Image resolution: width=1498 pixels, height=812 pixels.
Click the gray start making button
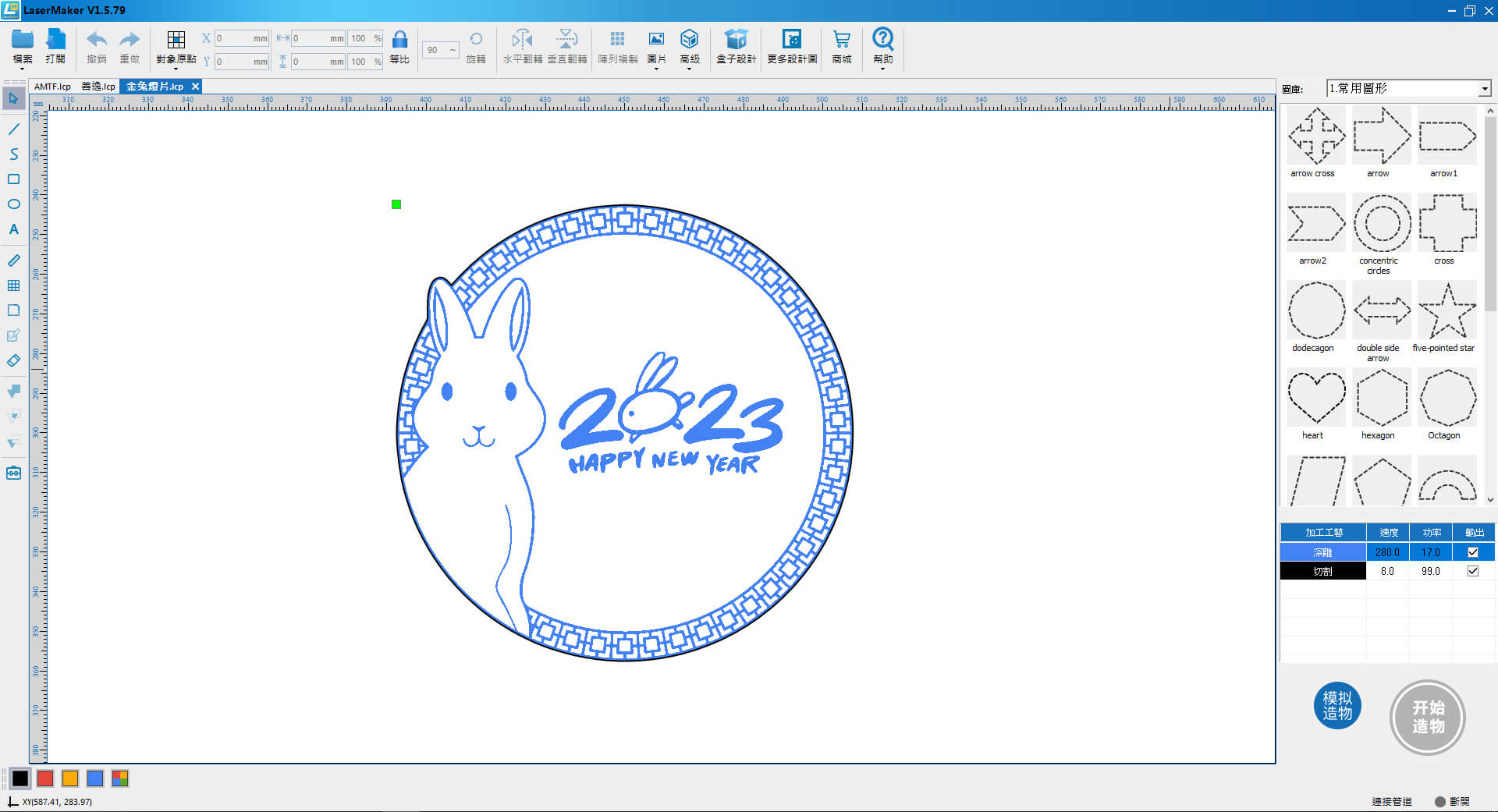click(x=1428, y=717)
